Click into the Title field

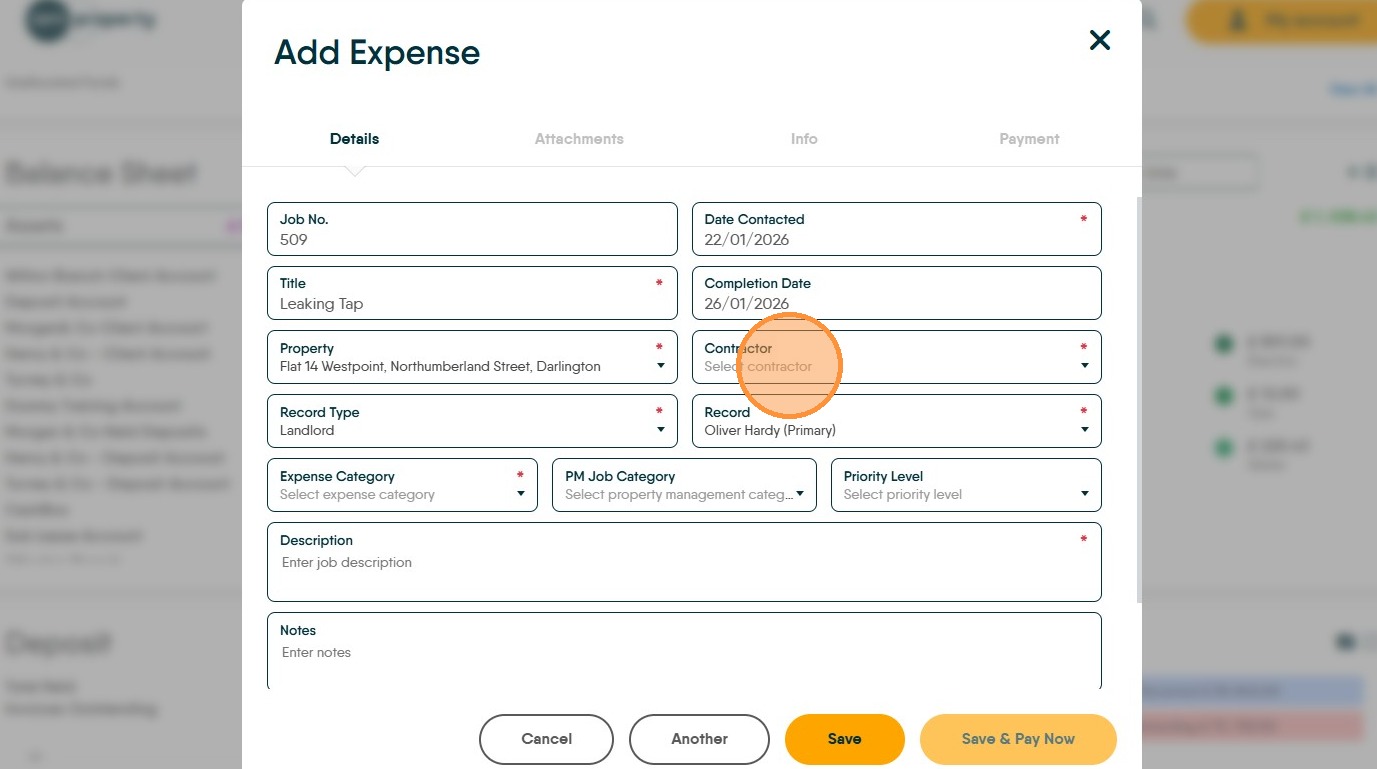point(470,304)
